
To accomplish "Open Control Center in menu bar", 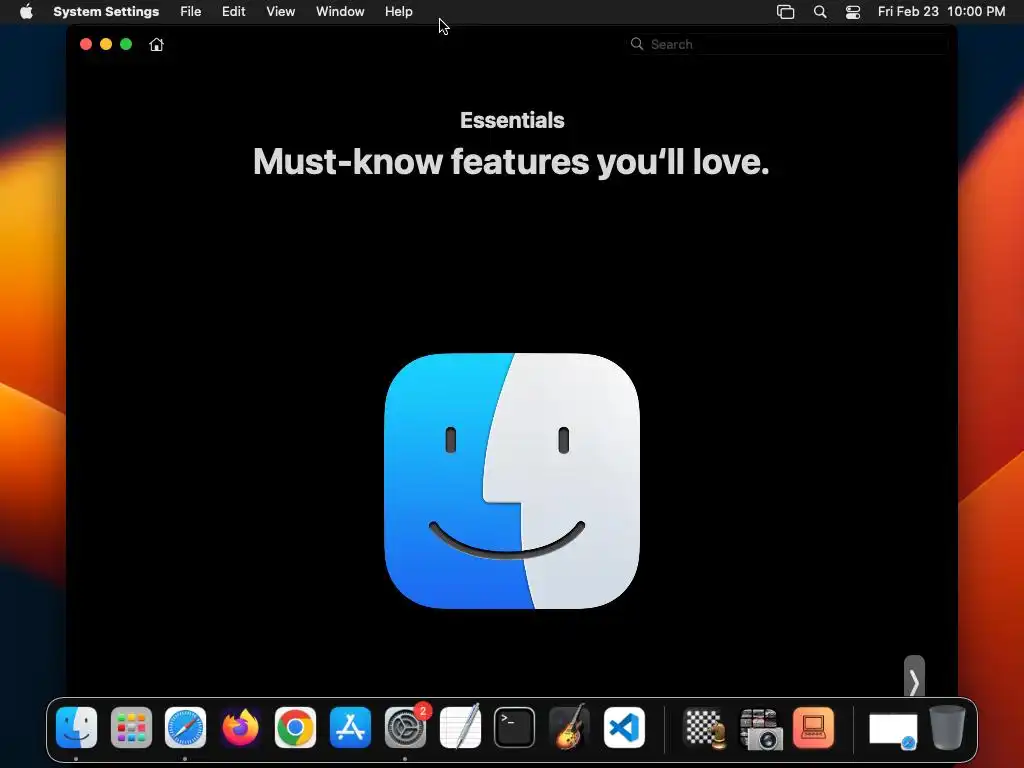I will coord(852,12).
